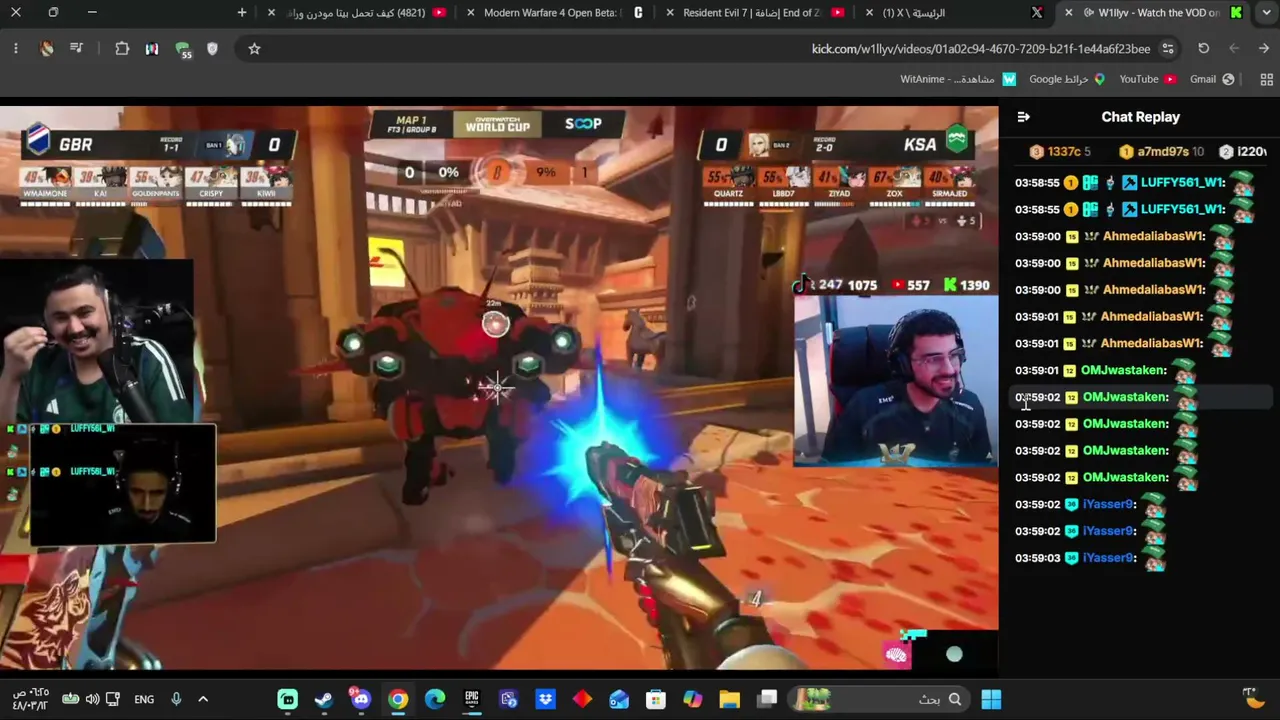The image size is (1280, 720).
Task: Click the shield extension icon
Action: point(212,48)
